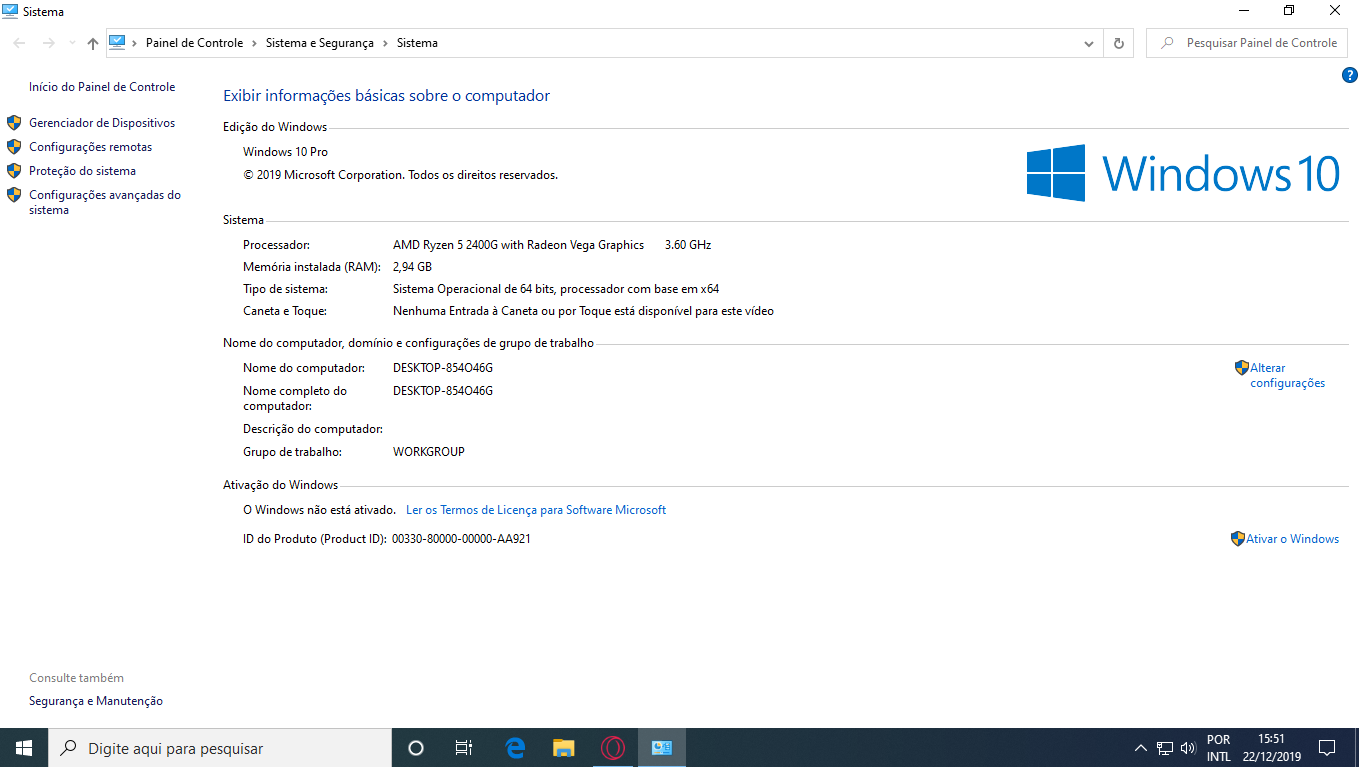Select Sistema breadcrumb in address bar
The width and height of the screenshot is (1359, 767).
click(417, 43)
